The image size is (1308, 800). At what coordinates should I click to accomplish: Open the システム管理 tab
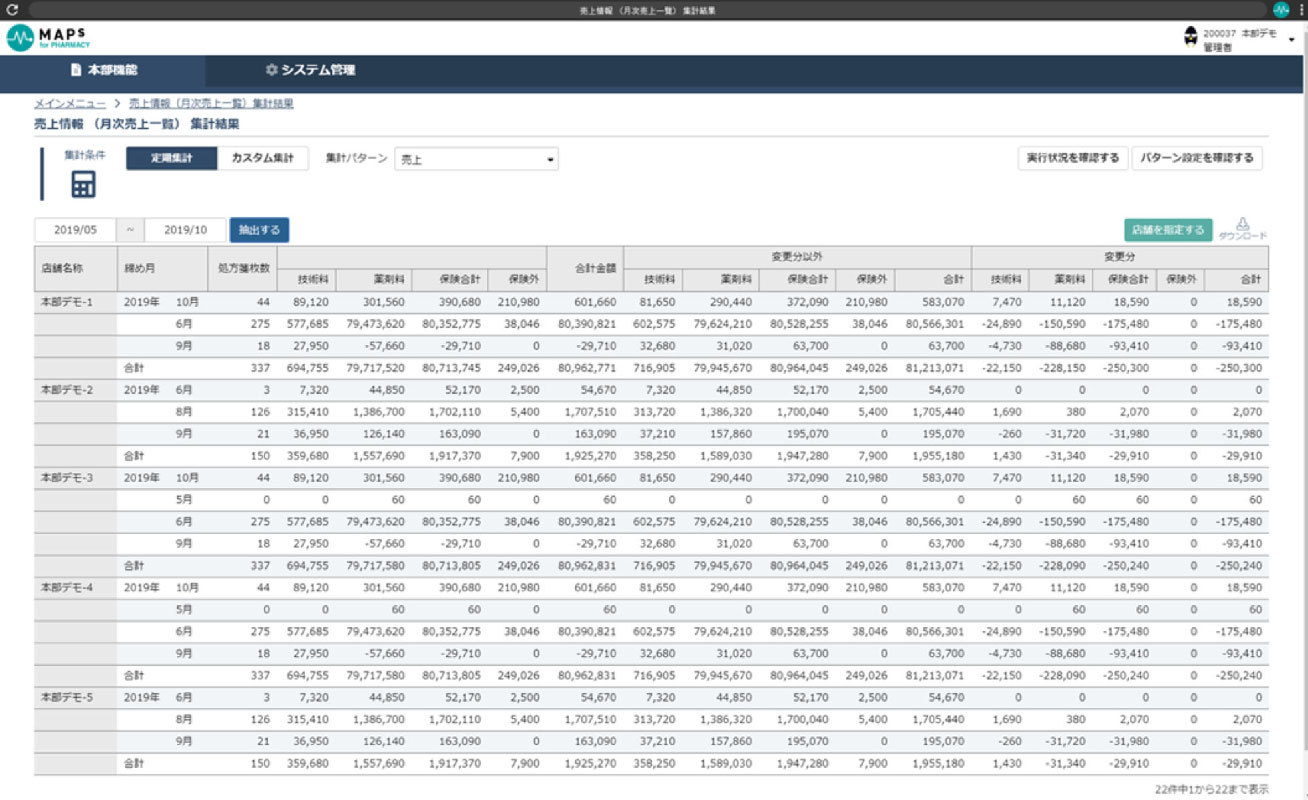coord(310,70)
